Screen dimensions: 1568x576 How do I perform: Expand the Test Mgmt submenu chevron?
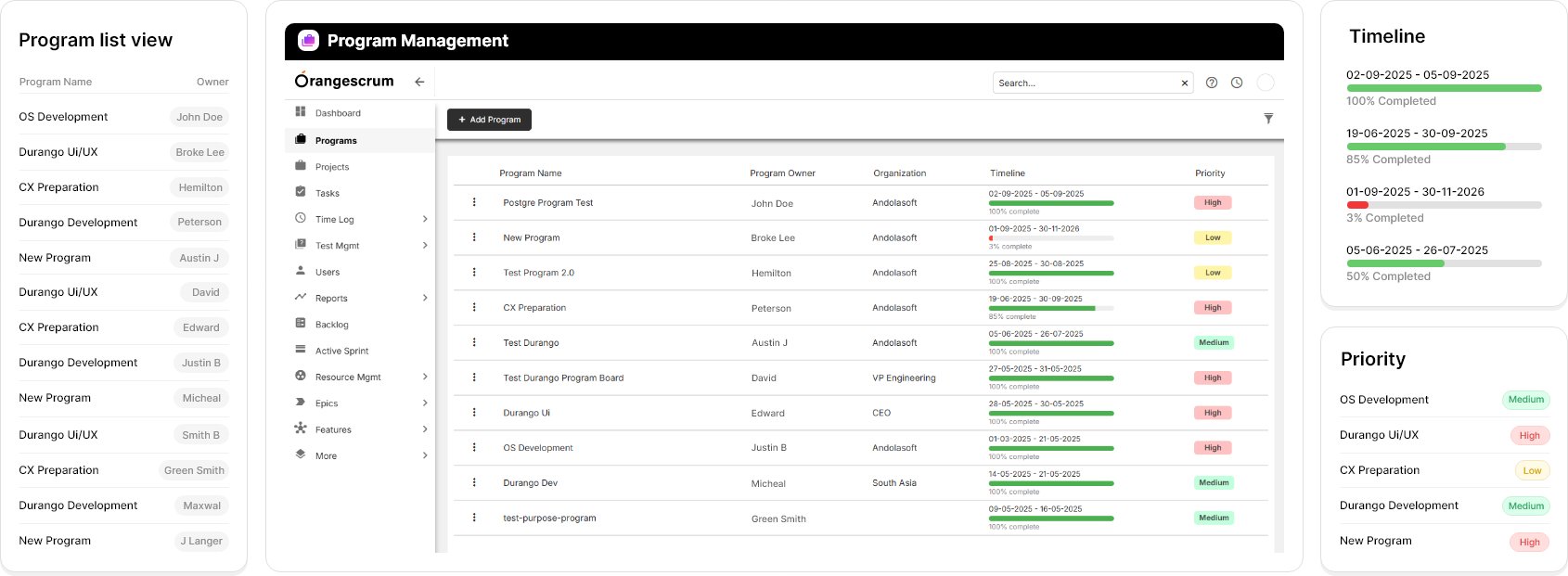[x=425, y=246]
